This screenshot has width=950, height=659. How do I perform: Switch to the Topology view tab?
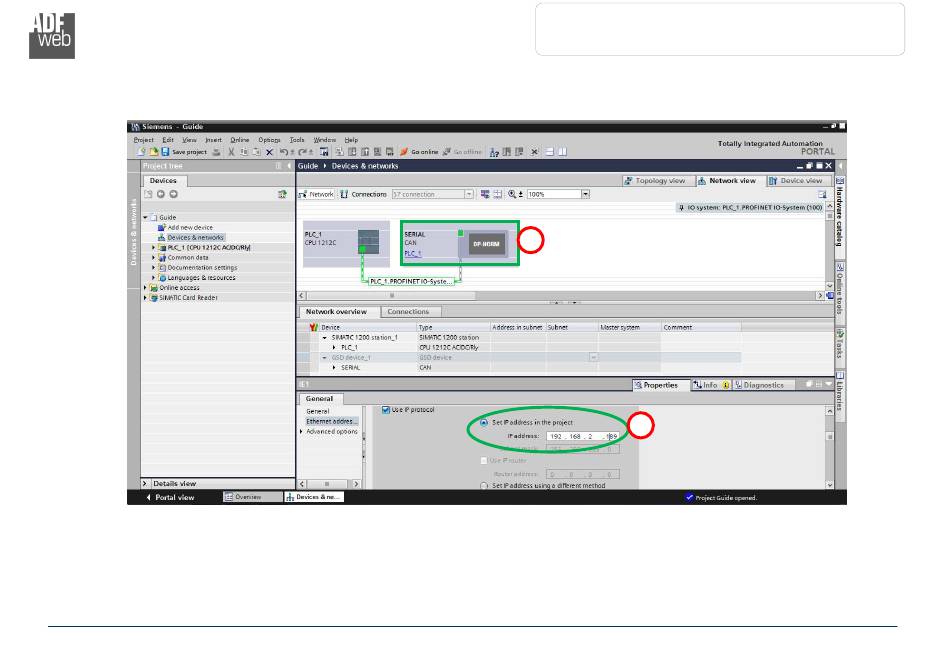click(655, 180)
